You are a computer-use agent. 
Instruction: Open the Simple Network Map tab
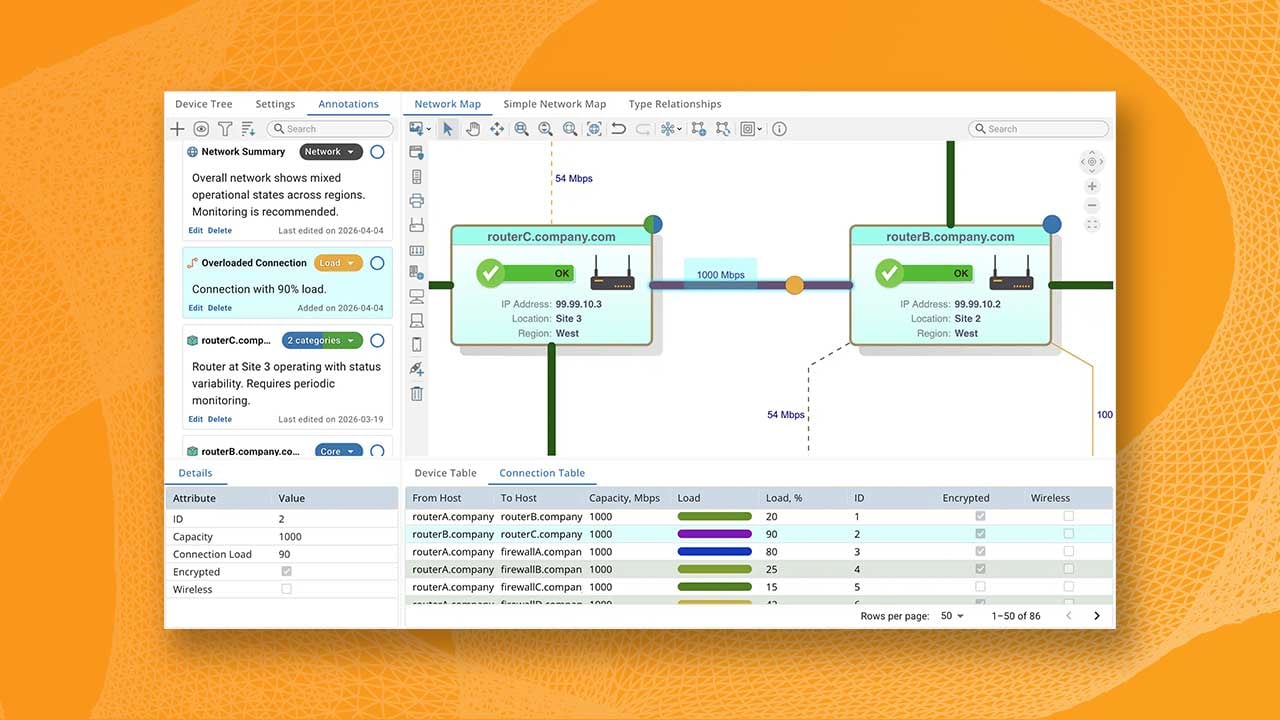[555, 104]
